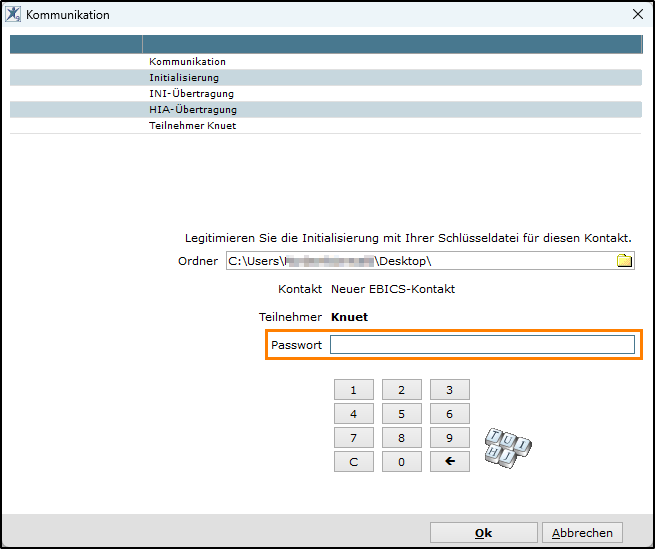The width and height of the screenshot is (655, 549).
Task: Click keypad digit 3
Action: [450, 390]
